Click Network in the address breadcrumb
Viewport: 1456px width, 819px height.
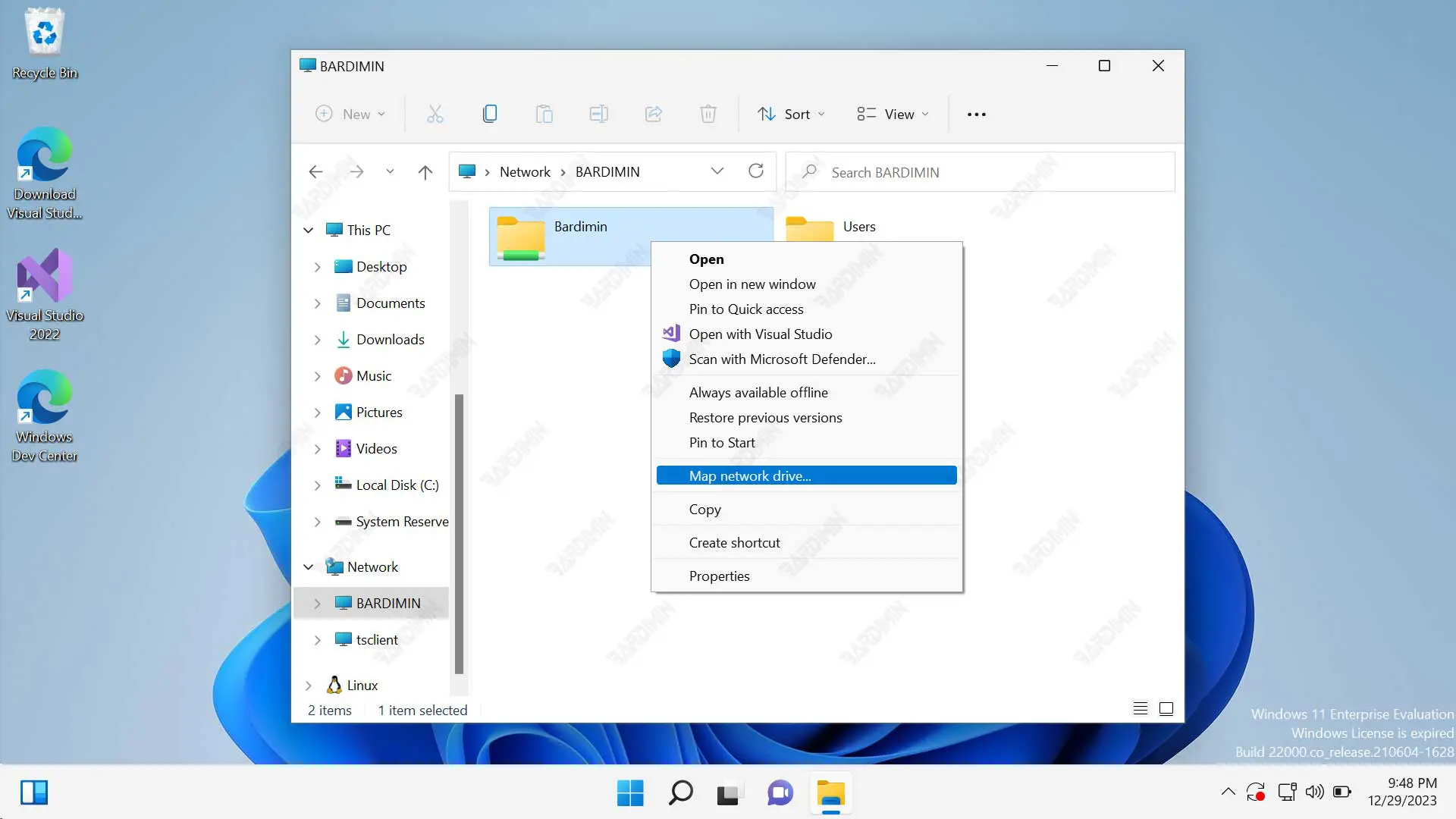(x=525, y=172)
